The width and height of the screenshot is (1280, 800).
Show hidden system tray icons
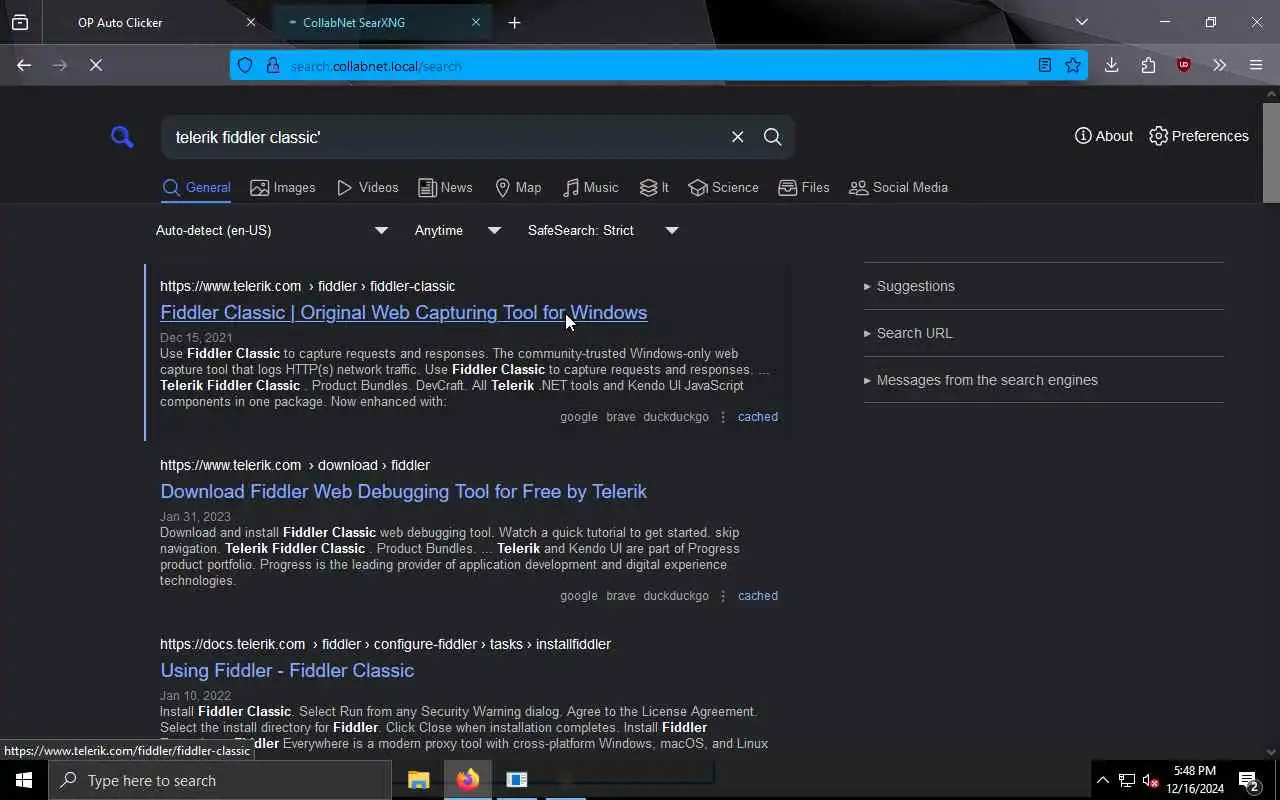point(1102,780)
